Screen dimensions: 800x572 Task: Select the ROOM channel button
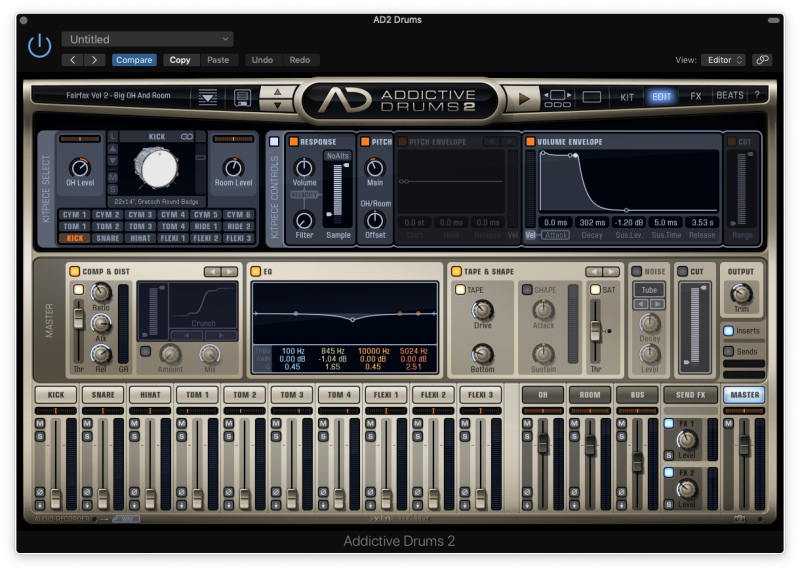click(x=590, y=394)
